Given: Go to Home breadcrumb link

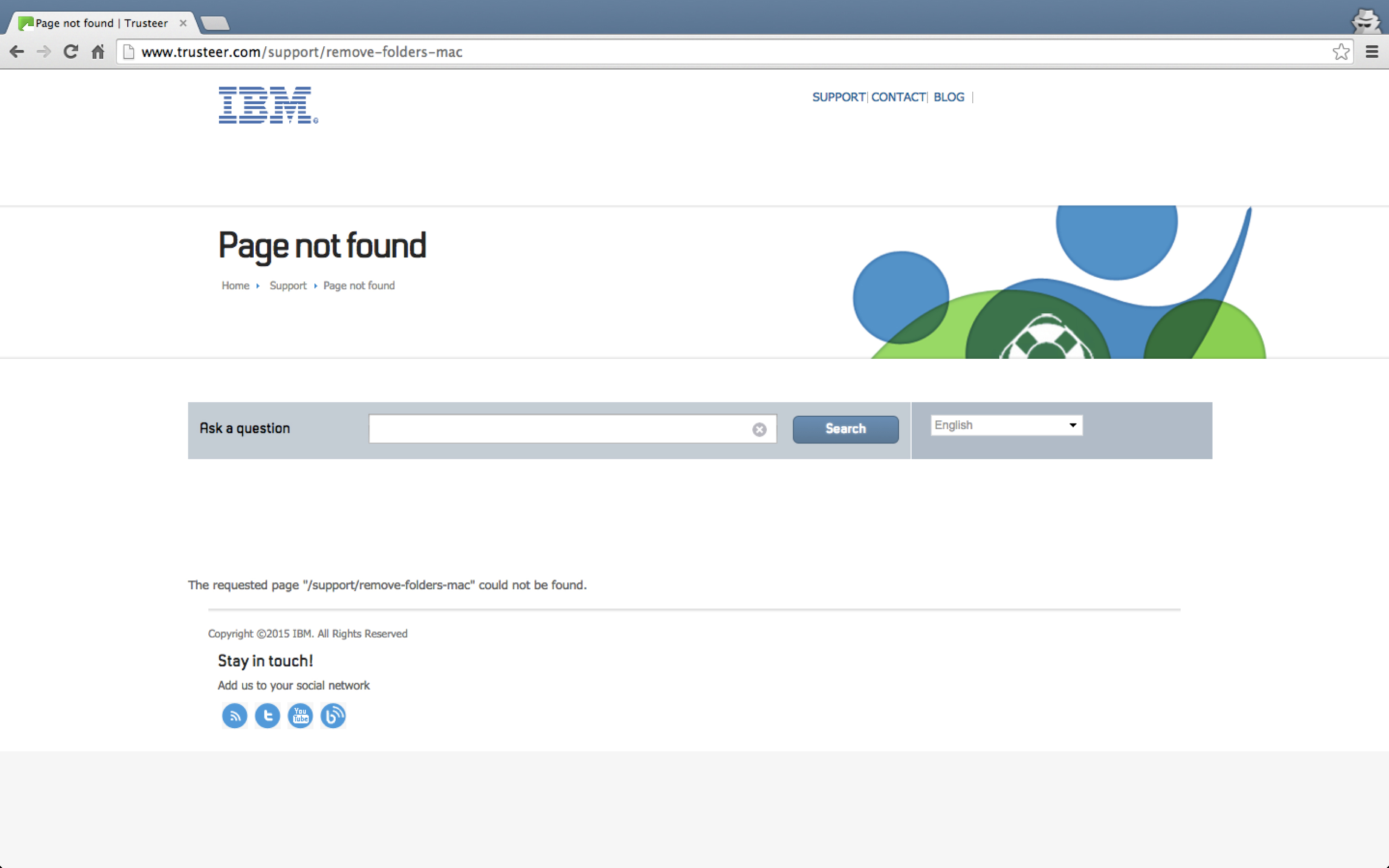Looking at the screenshot, I should click(235, 285).
